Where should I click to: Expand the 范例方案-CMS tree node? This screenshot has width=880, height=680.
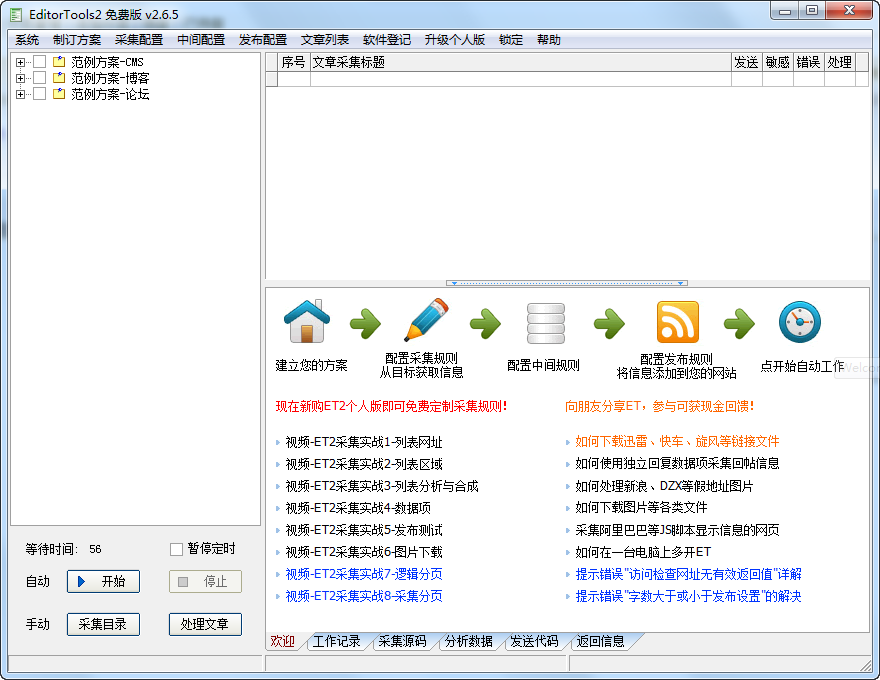[x=20, y=62]
